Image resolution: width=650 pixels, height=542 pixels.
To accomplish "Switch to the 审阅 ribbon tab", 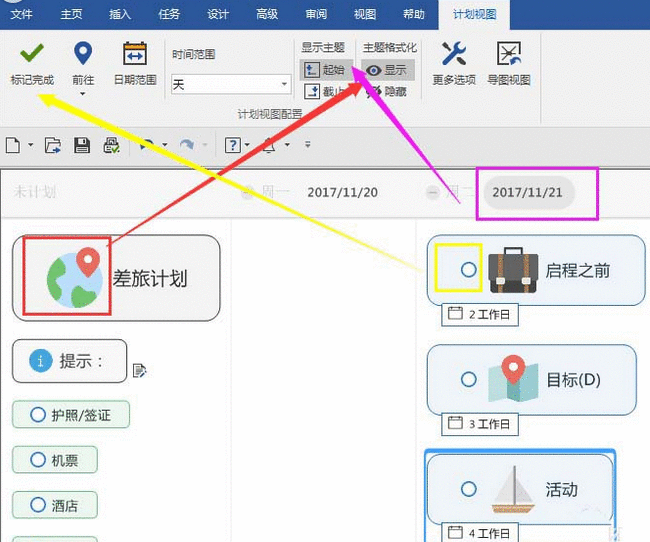I will [x=316, y=15].
